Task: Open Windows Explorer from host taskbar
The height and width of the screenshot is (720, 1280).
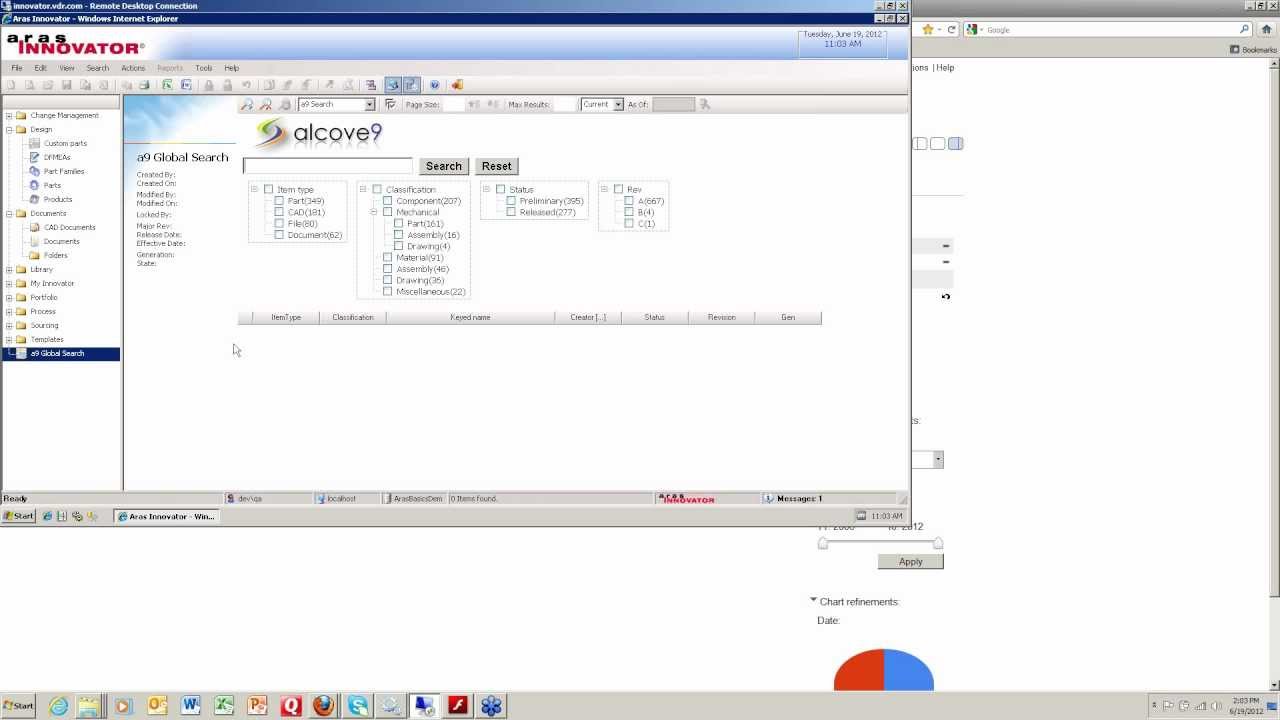Action: 90,706
